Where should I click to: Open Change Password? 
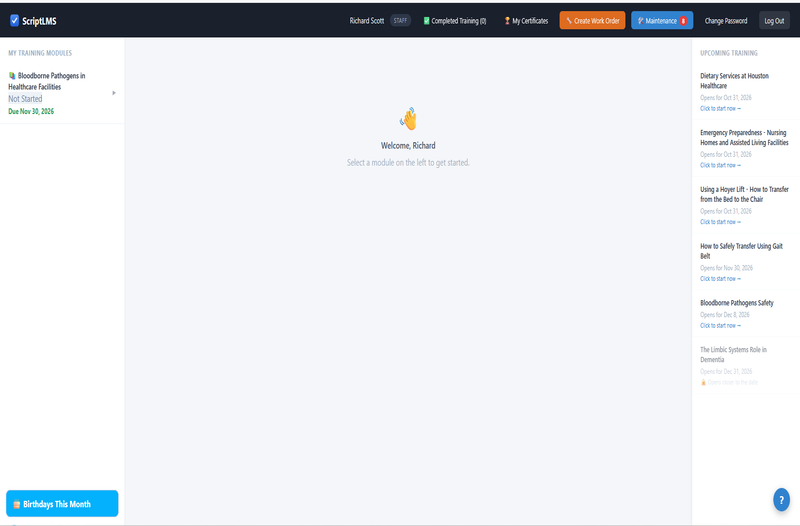pyautogui.click(x=726, y=21)
